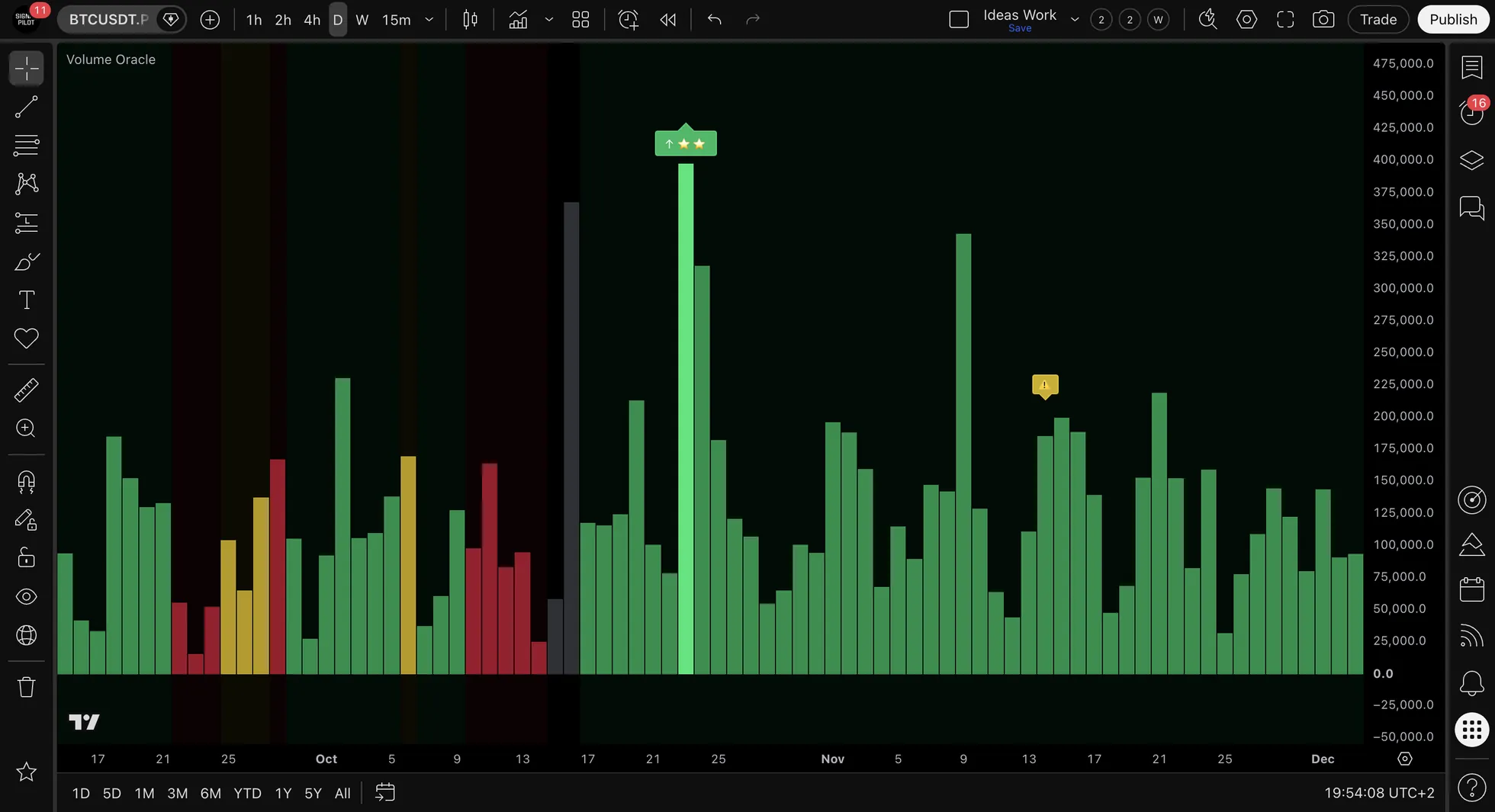
Task: Open the chats panel
Action: (1471, 207)
